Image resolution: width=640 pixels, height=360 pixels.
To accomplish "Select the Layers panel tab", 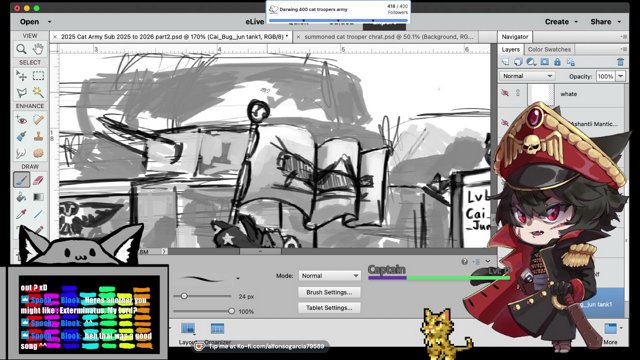I will click(511, 49).
